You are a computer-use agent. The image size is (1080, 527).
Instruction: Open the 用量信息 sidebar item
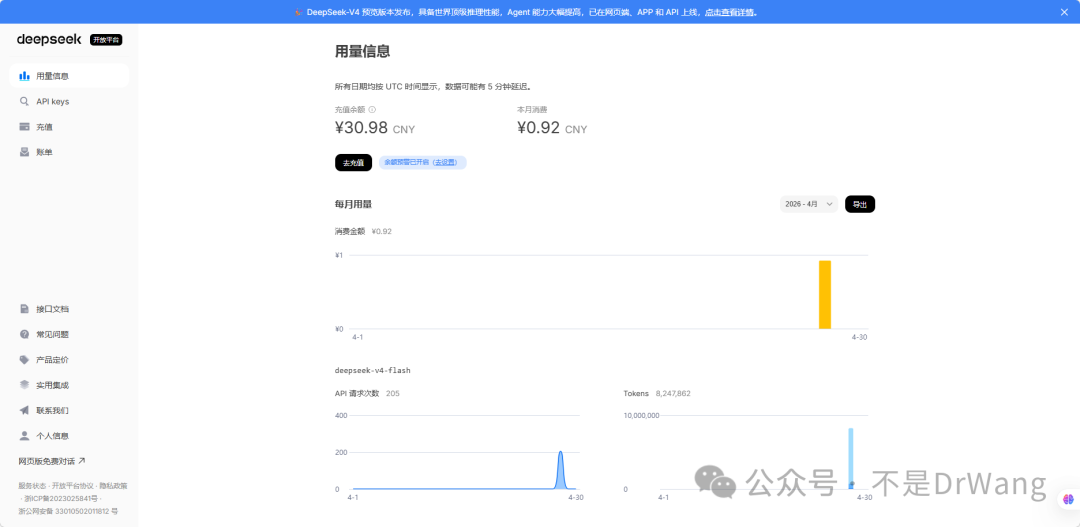[69, 76]
